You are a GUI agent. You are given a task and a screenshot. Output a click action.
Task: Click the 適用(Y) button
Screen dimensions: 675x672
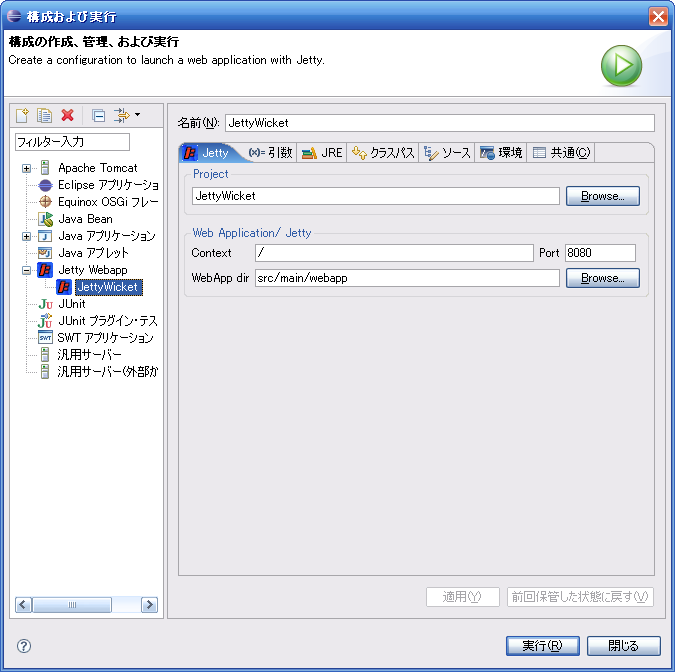click(462, 597)
